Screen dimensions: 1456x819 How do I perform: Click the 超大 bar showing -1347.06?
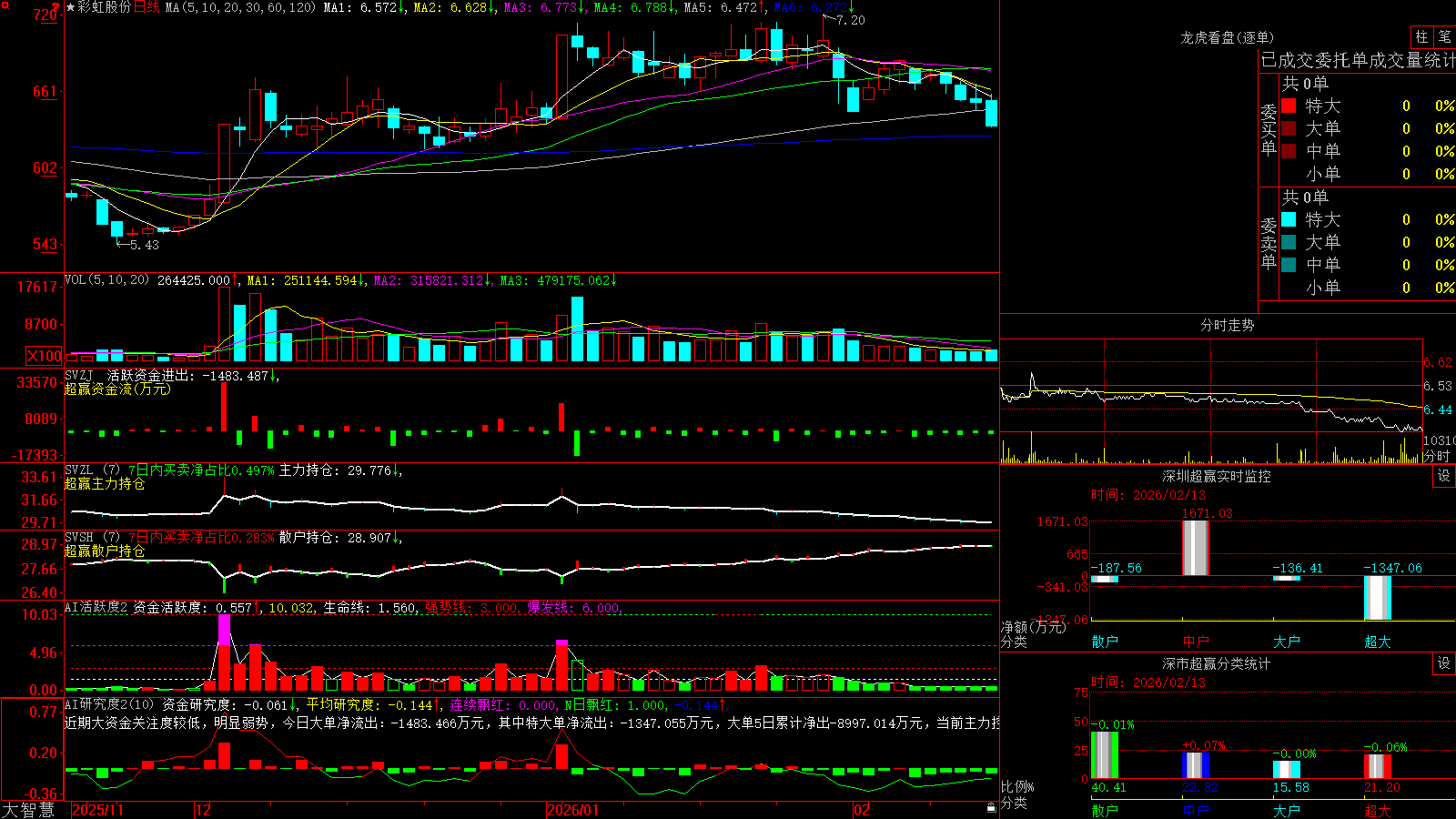(x=1378, y=598)
